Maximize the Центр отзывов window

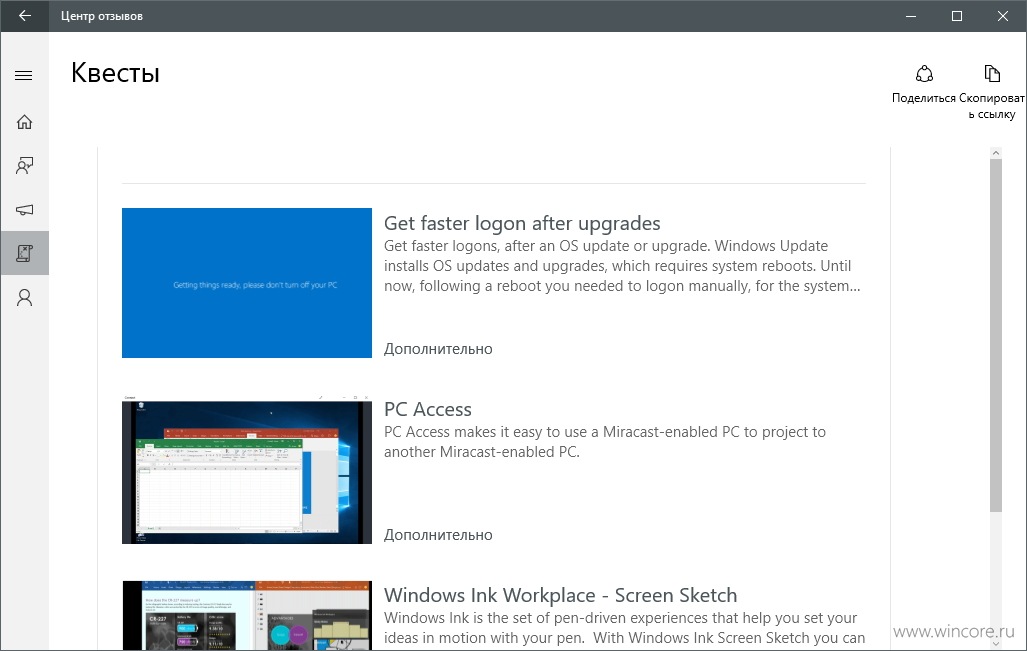point(956,16)
